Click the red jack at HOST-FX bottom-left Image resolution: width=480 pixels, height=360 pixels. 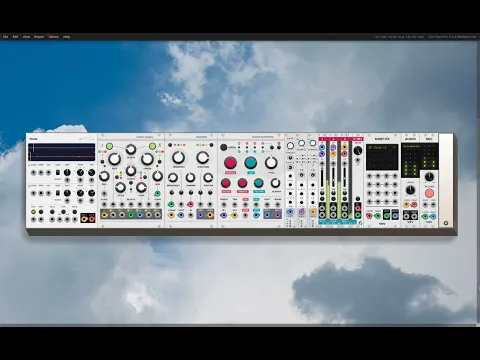[x=369, y=216]
